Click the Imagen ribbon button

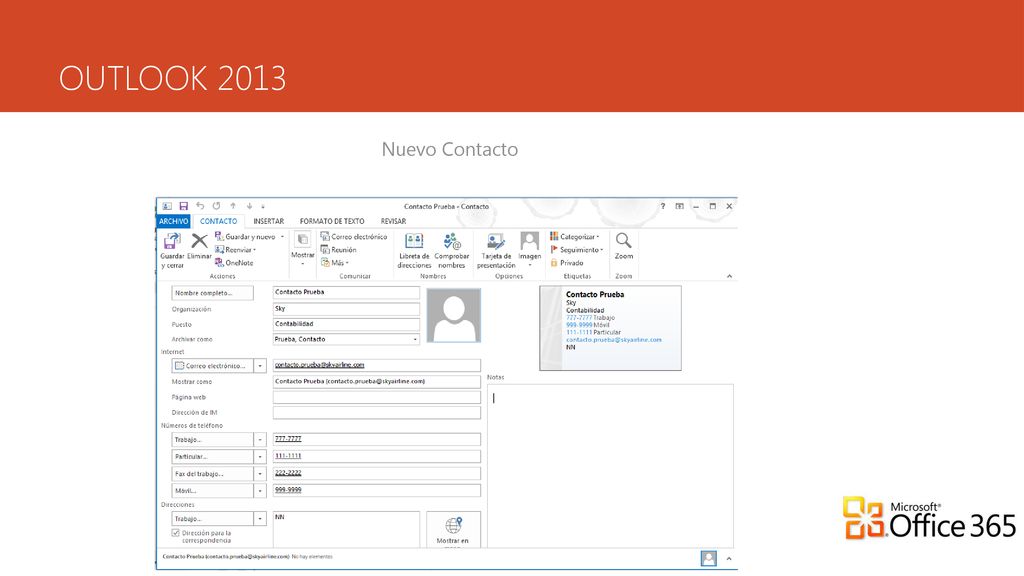coord(530,249)
